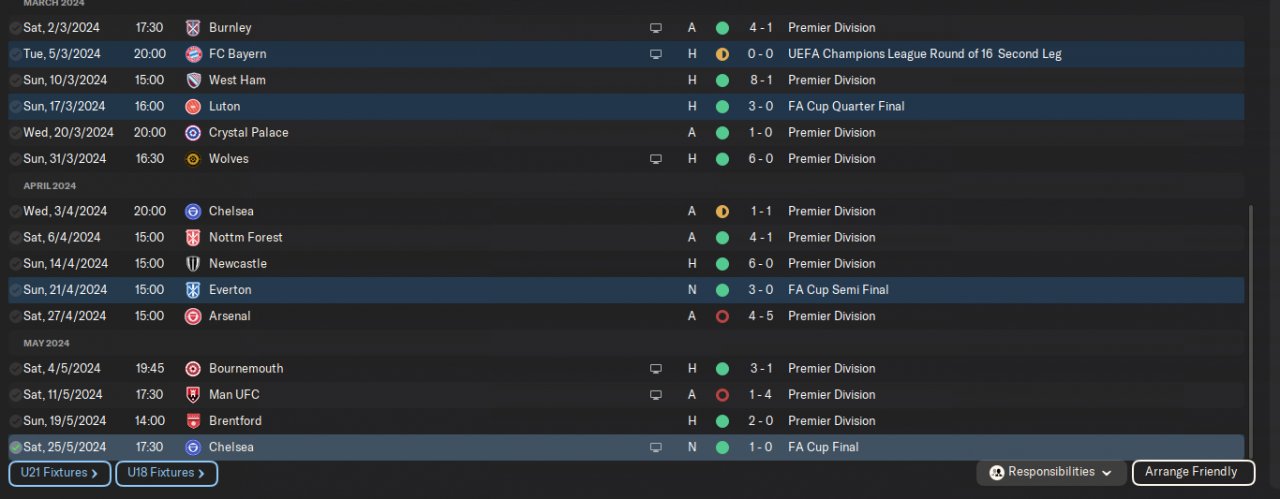Click the TV icon on the Bournemouth match
Image resolution: width=1280 pixels, height=499 pixels.
click(656, 369)
